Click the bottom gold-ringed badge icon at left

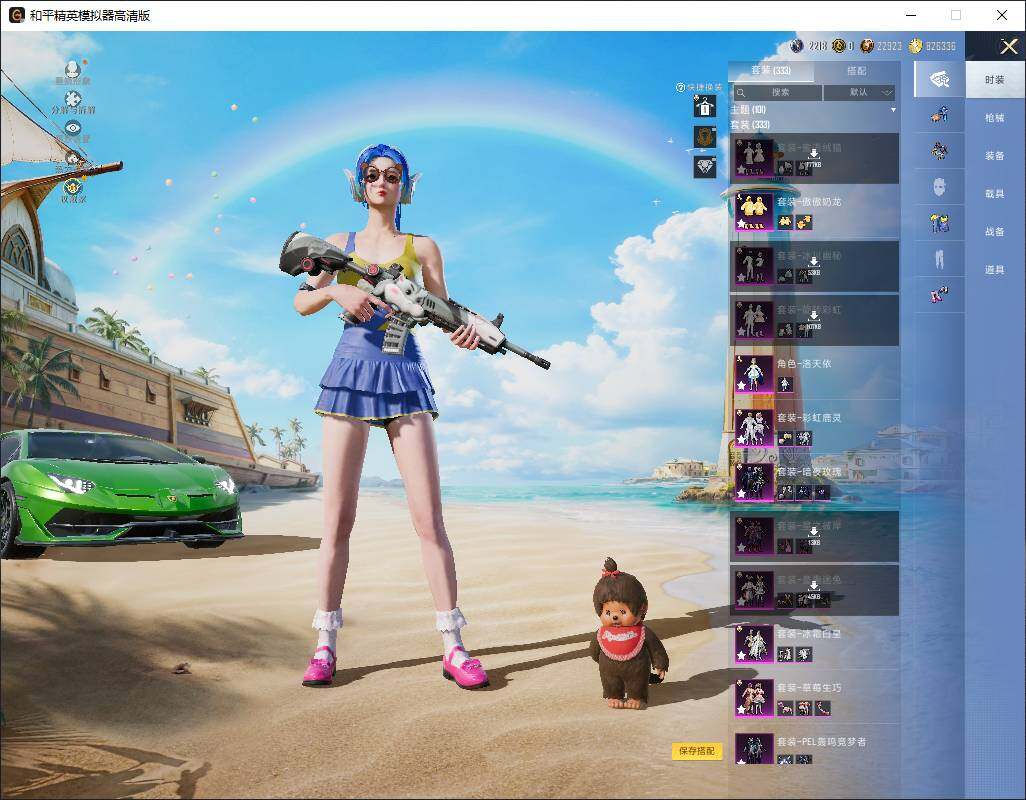click(x=73, y=187)
